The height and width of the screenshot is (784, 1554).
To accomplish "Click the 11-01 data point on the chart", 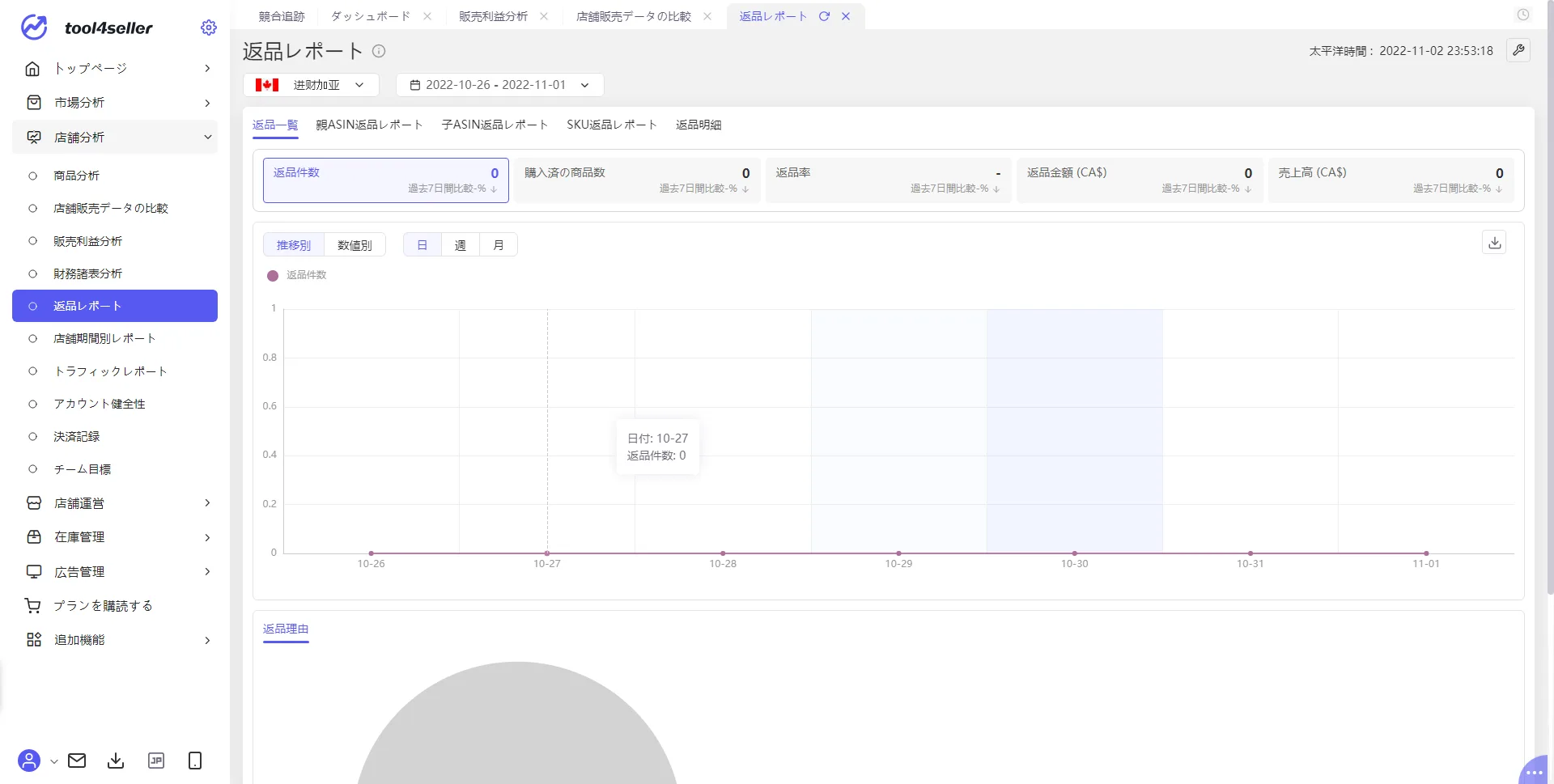I will coord(1426,553).
